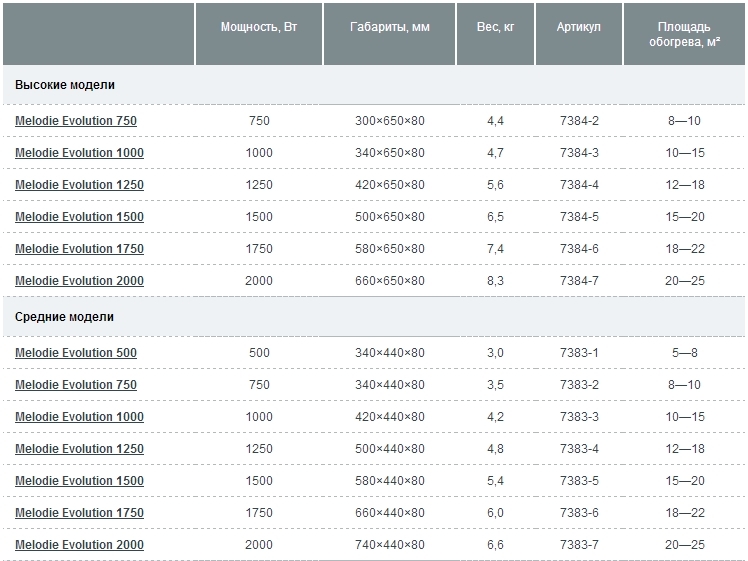Select article number 7383-5

coord(579,480)
